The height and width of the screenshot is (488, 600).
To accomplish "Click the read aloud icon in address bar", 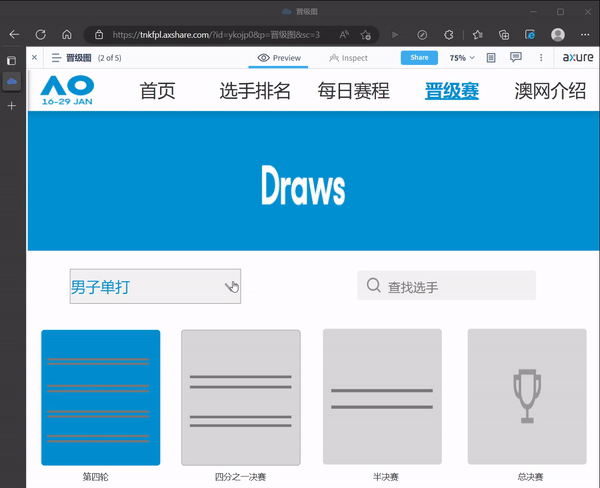I will (344, 35).
